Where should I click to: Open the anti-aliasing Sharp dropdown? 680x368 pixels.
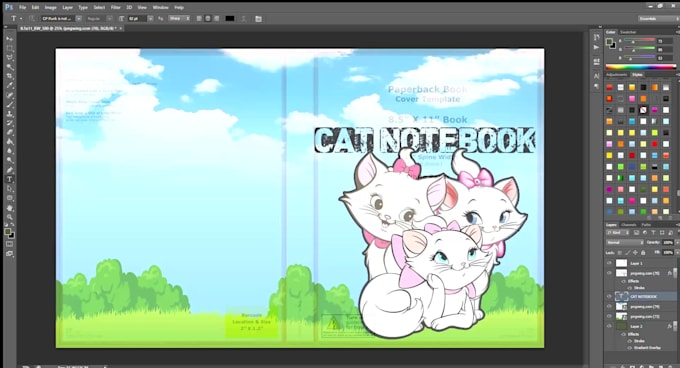179,19
